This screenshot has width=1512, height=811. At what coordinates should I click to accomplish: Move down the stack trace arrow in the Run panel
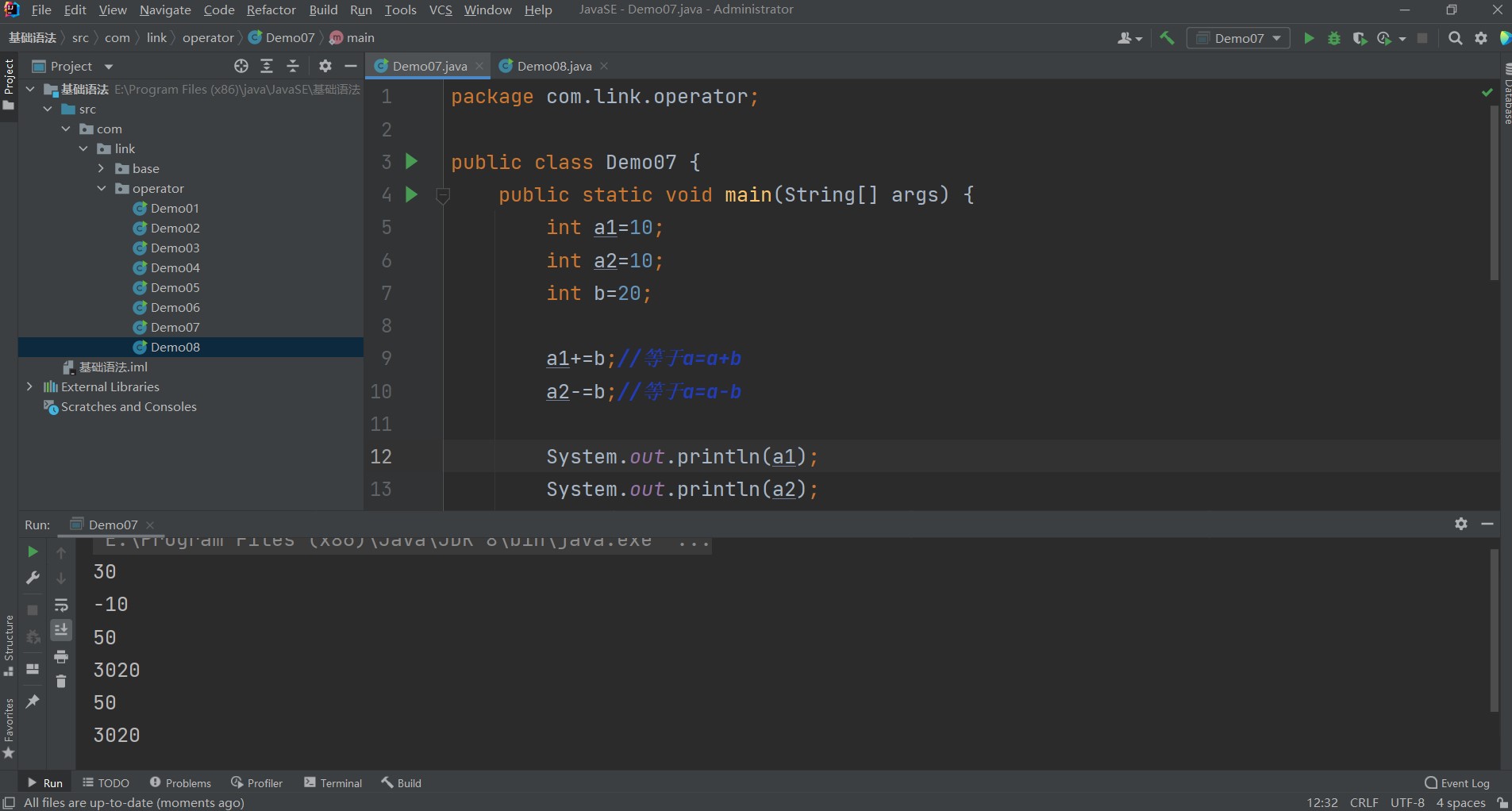(61, 578)
